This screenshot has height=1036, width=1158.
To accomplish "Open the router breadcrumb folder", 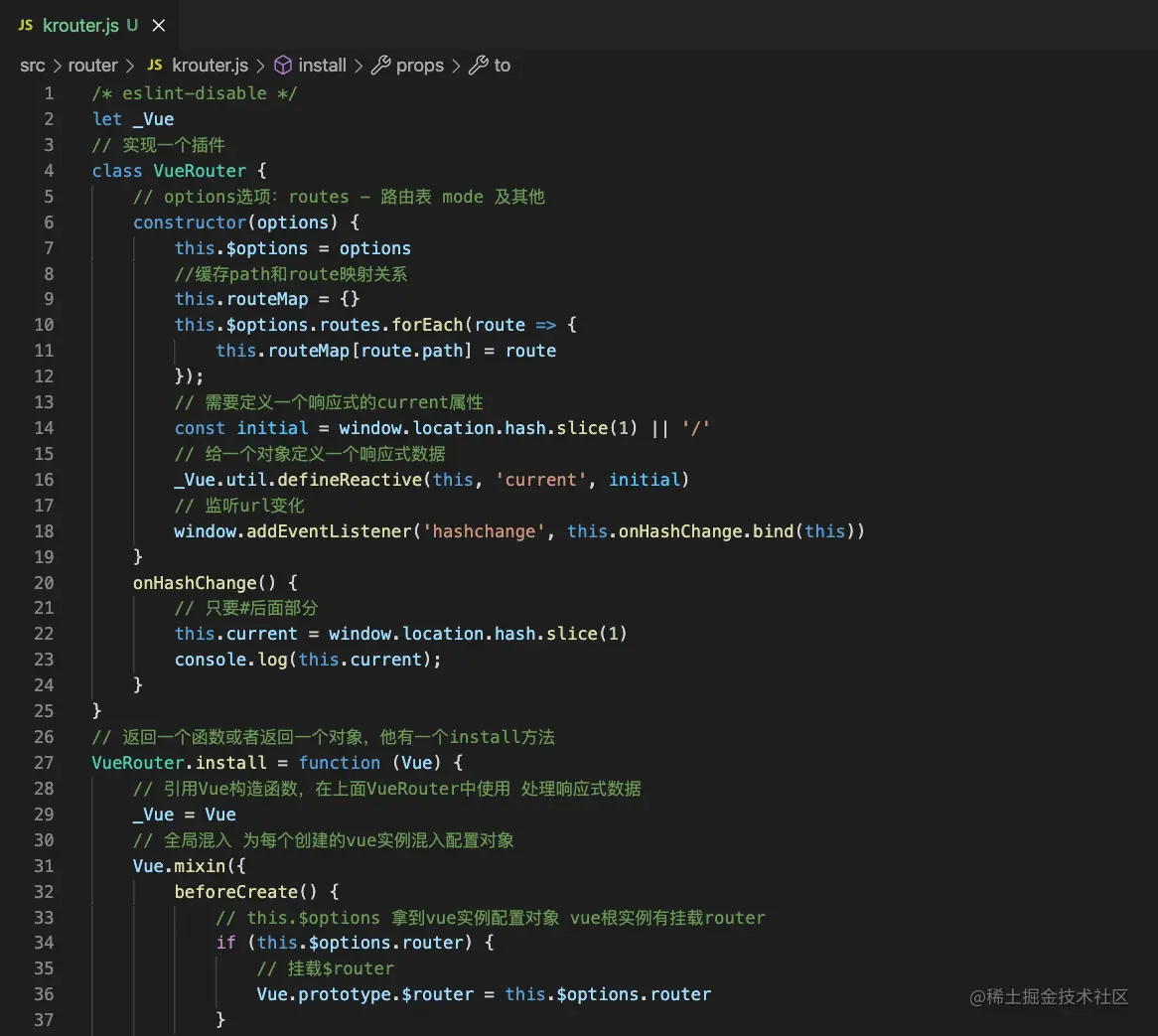I will [92, 66].
